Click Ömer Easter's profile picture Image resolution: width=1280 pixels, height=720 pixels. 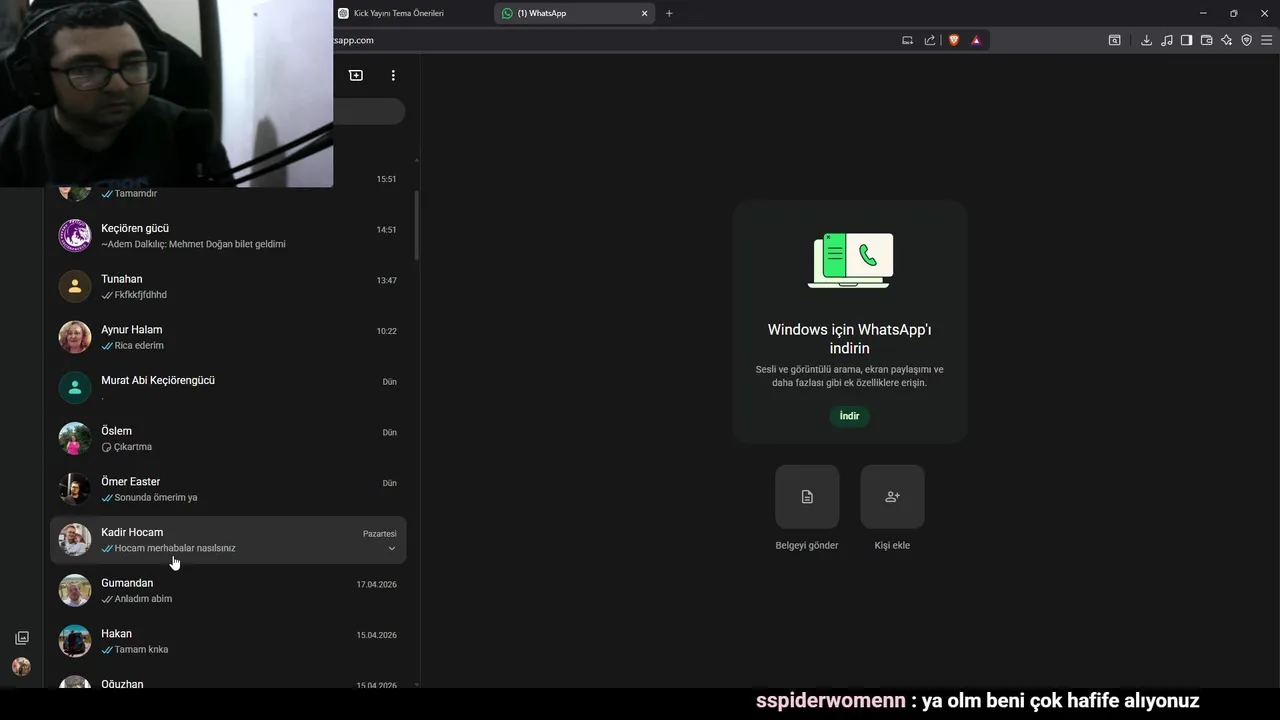(x=75, y=489)
